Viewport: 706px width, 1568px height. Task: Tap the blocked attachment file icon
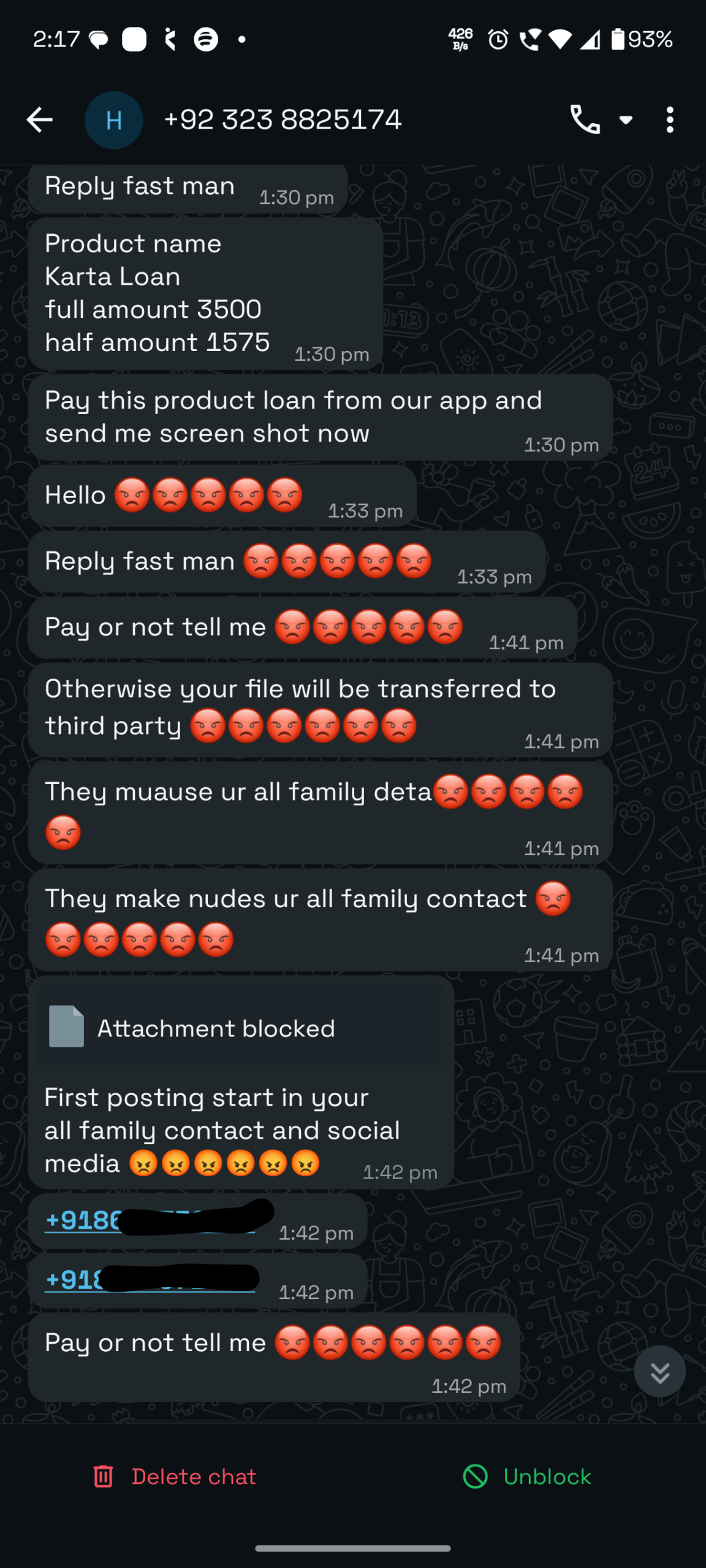[66, 1027]
